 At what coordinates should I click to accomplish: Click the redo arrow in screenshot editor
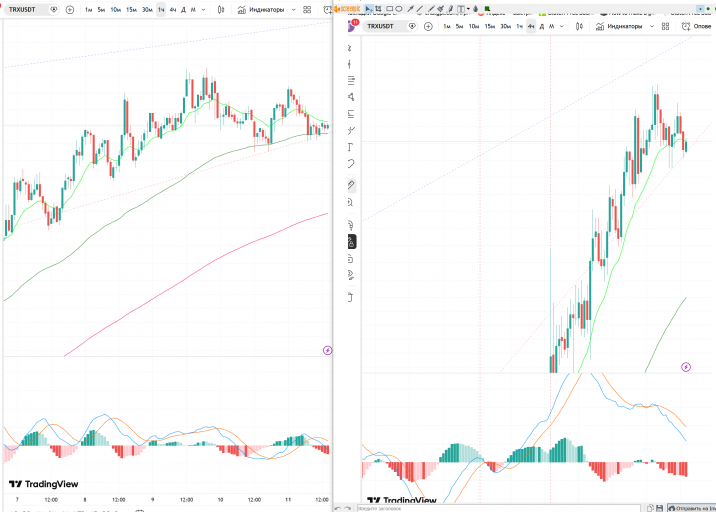[x=348, y=508]
